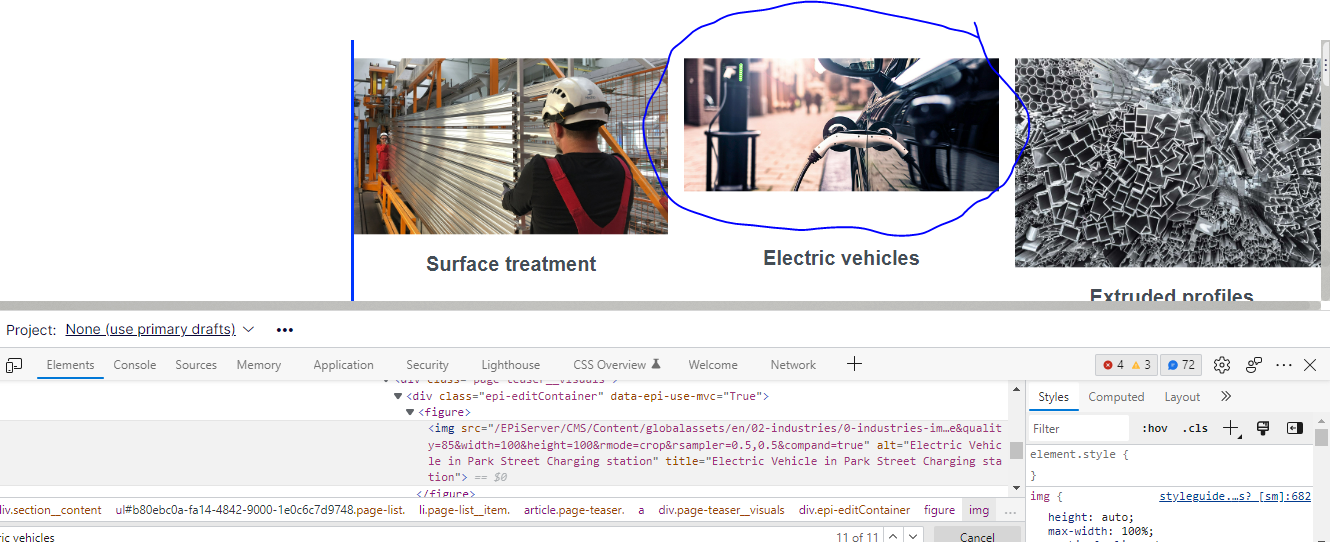Screen dimensions: 1330x542
Task: Click the toggle device emulation icon
Action: [14, 365]
